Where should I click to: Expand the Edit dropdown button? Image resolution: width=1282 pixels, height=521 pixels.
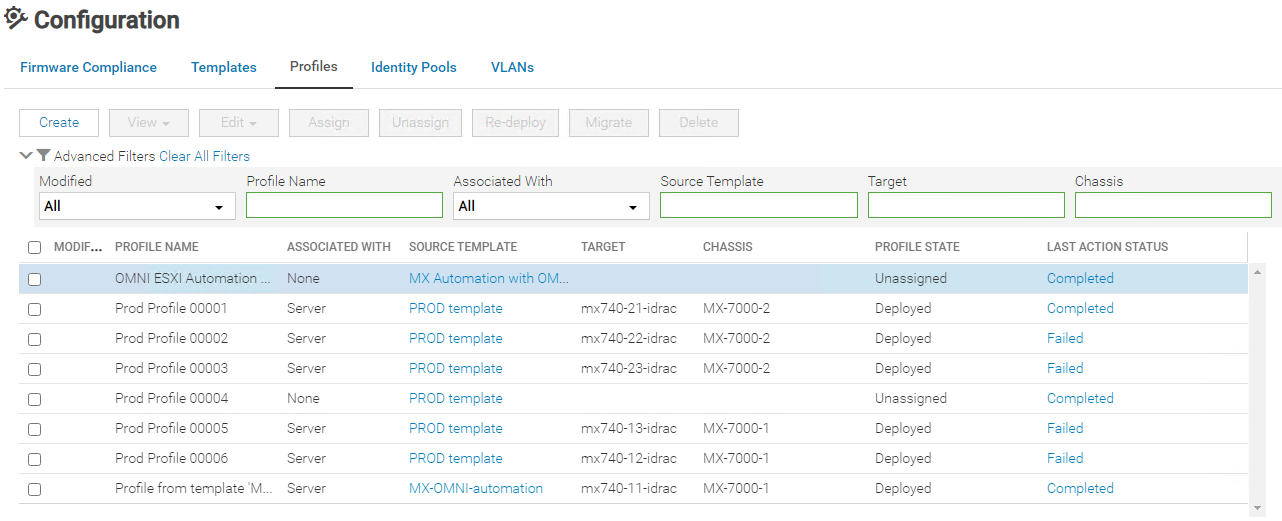[238, 123]
